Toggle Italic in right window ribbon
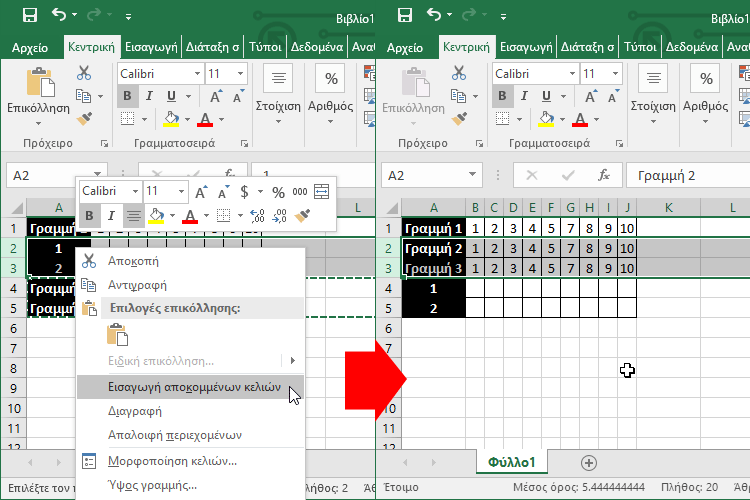Viewport: 750px width, 500px height. tap(524, 96)
